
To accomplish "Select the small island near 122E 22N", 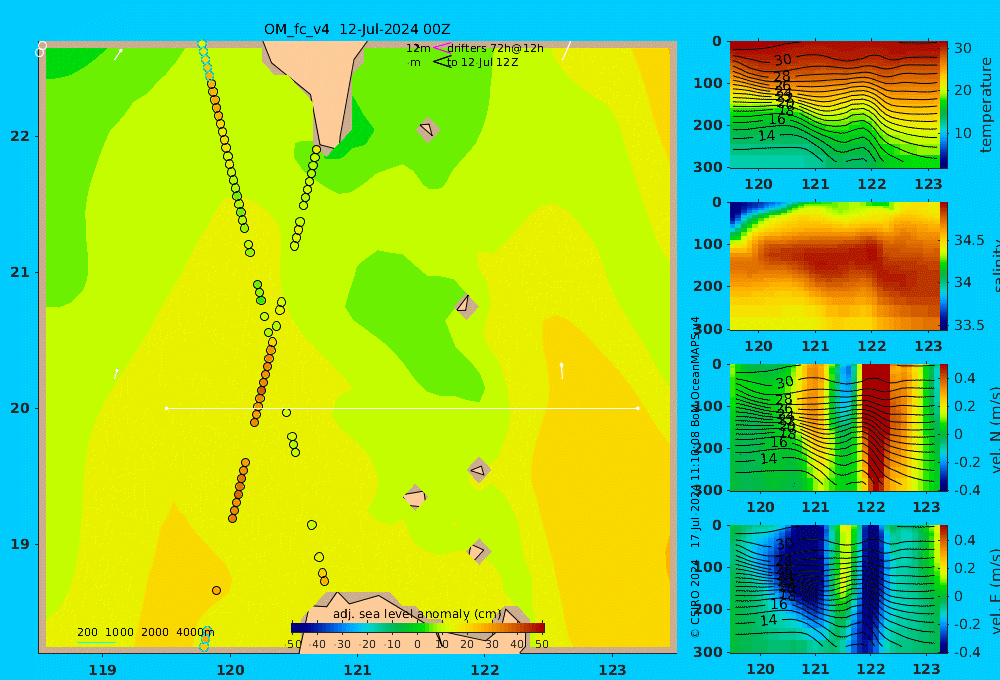I will click(x=428, y=129).
